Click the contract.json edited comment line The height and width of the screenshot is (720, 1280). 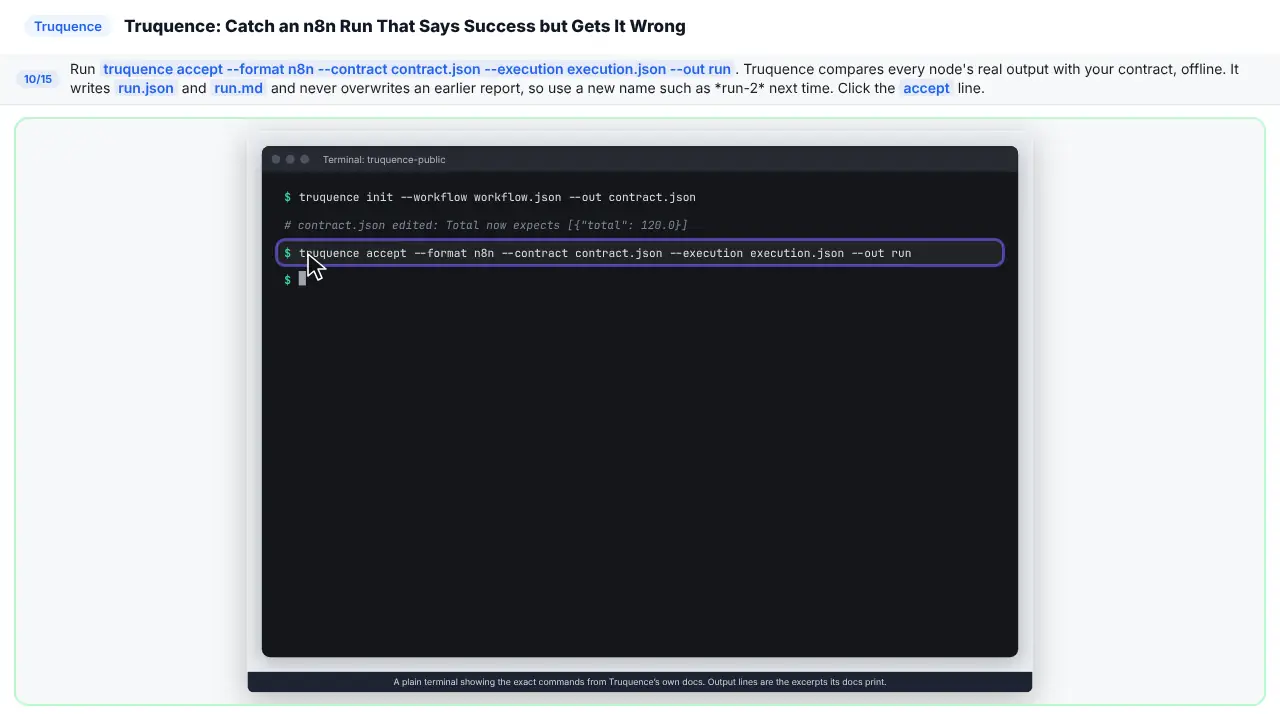tap(486, 225)
